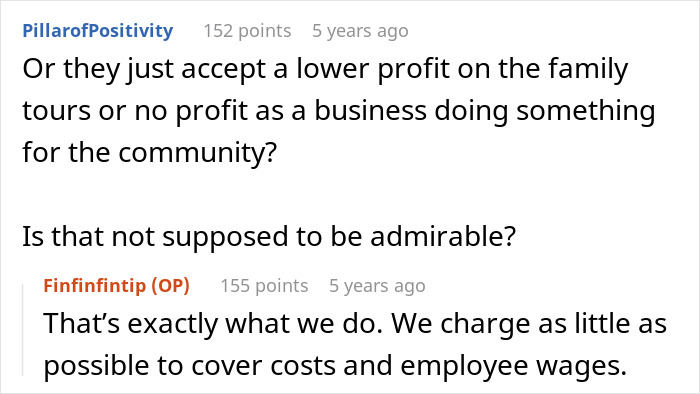Image resolution: width=700 pixels, height=394 pixels.
Task: Open PillarofPositivity's user profile
Action: tap(98, 31)
